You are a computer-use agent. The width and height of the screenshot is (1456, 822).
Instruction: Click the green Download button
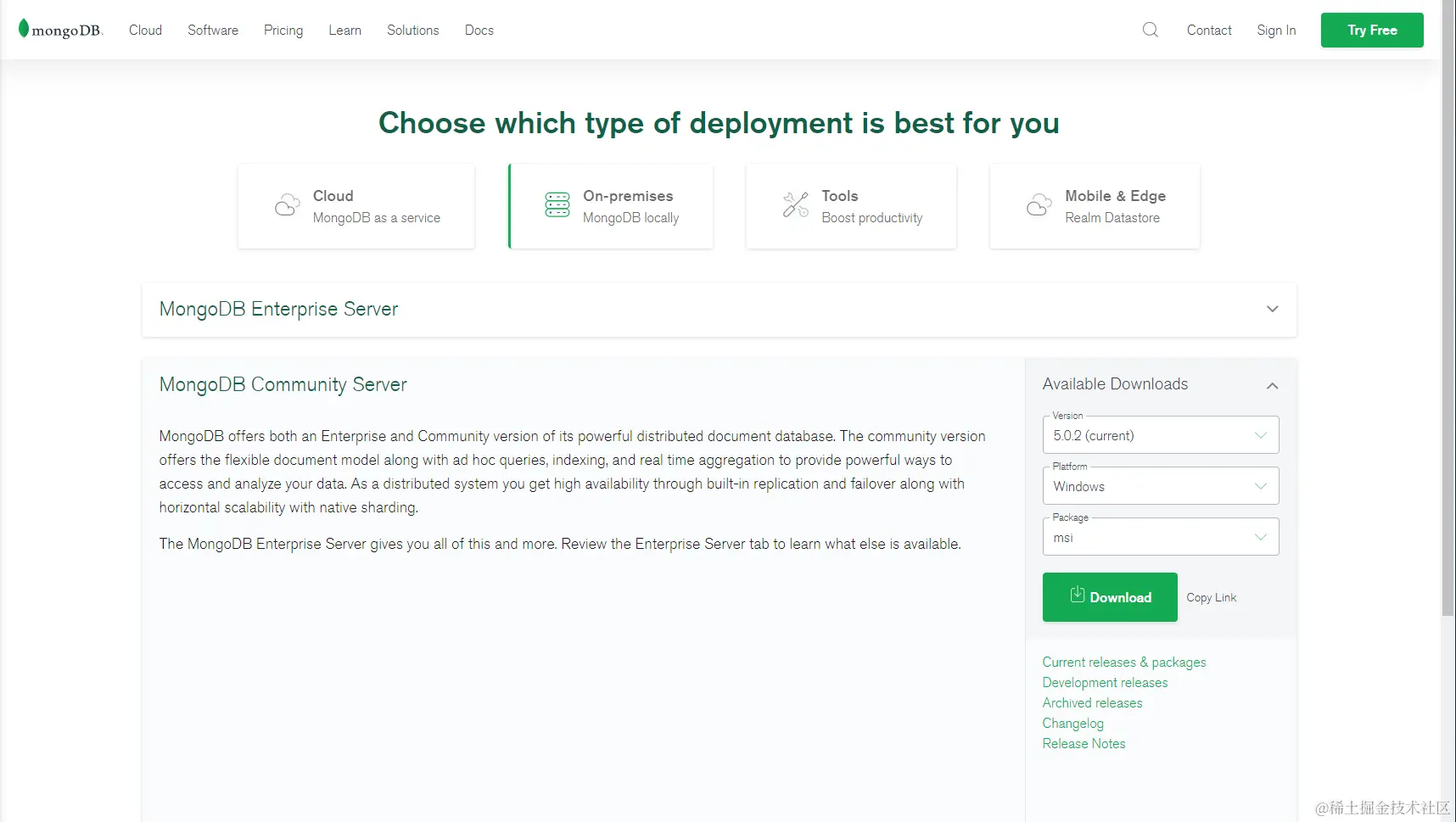[1110, 597]
